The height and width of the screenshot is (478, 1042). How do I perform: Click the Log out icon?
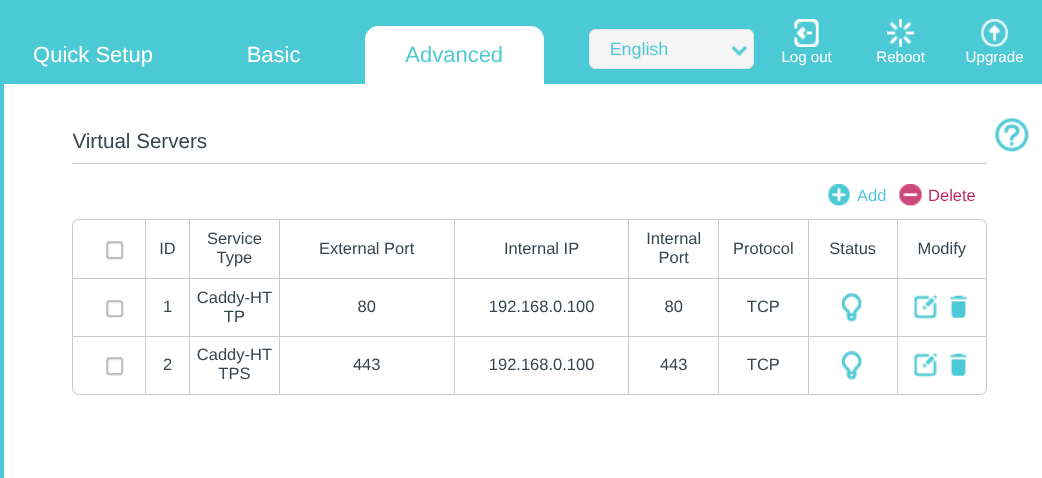tap(806, 33)
